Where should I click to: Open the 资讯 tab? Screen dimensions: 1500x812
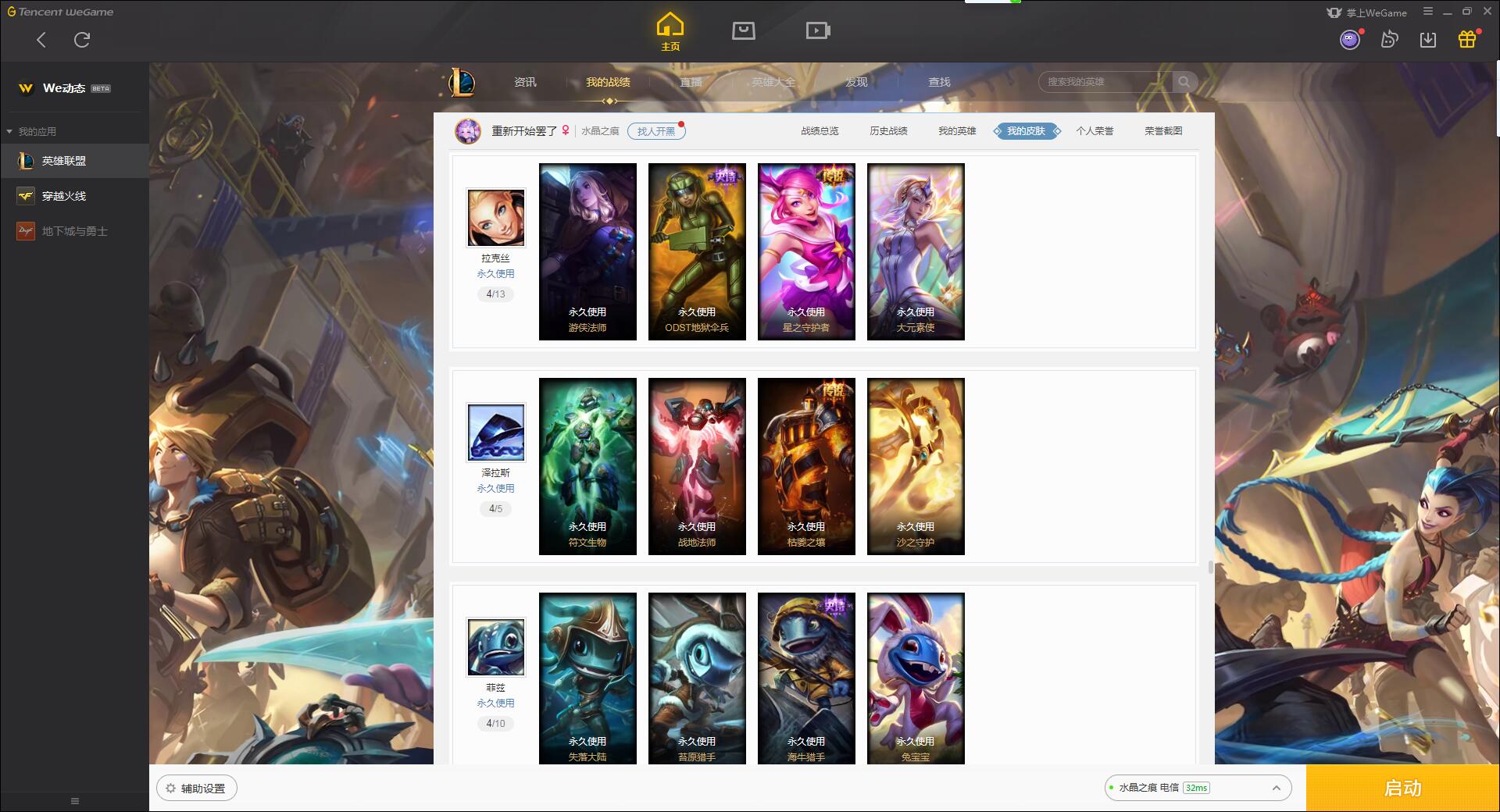tap(525, 82)
